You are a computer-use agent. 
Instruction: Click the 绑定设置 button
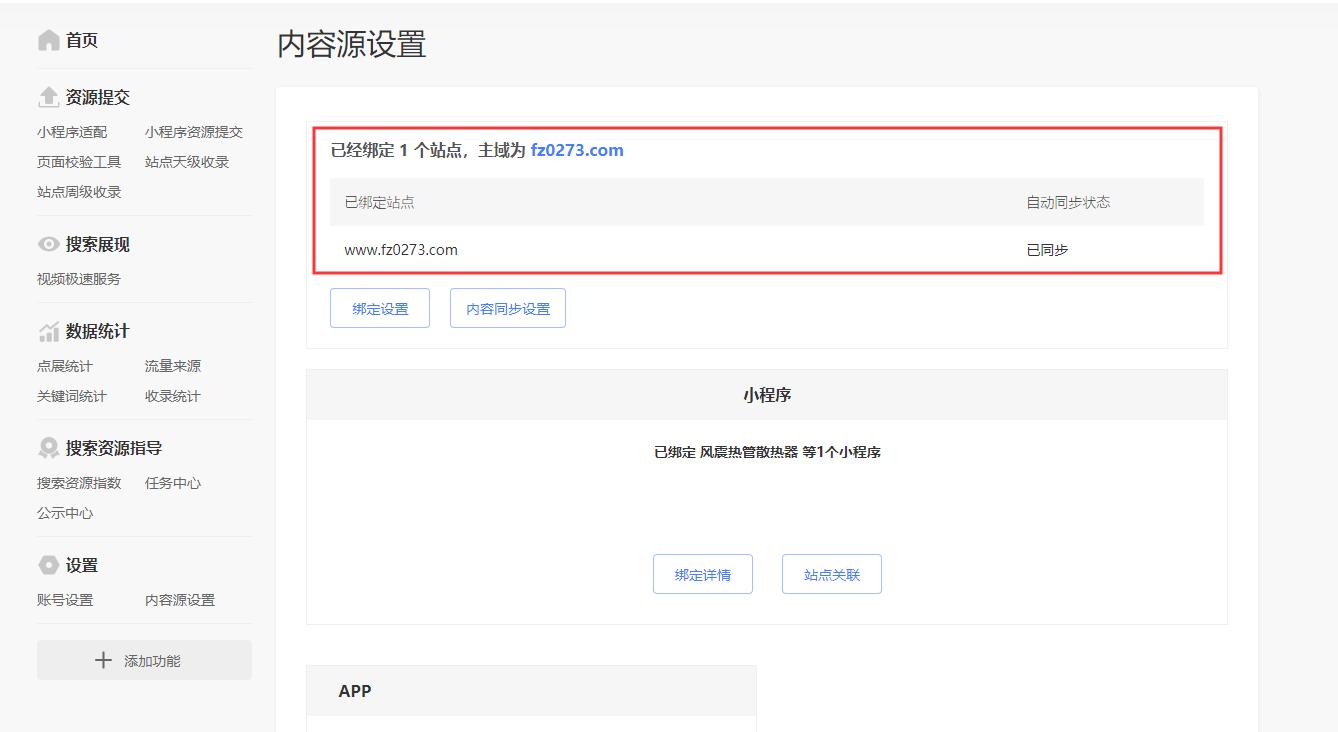[379, 308]
